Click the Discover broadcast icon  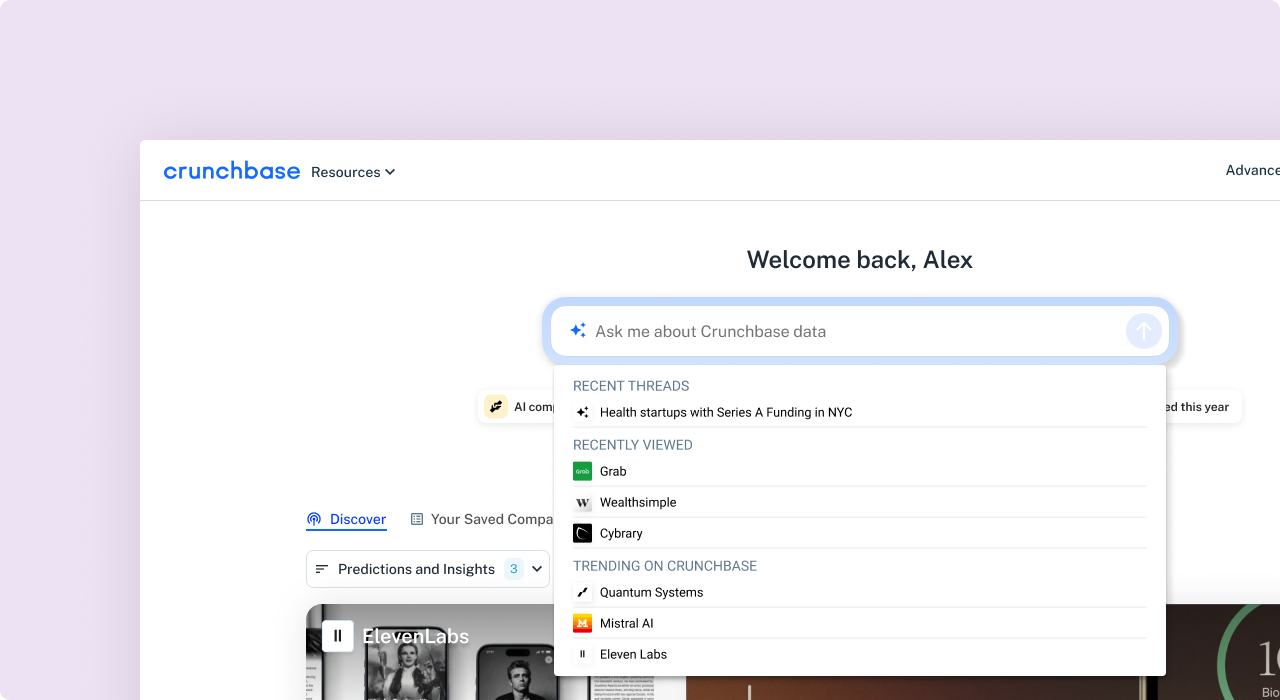coord(314,519)
